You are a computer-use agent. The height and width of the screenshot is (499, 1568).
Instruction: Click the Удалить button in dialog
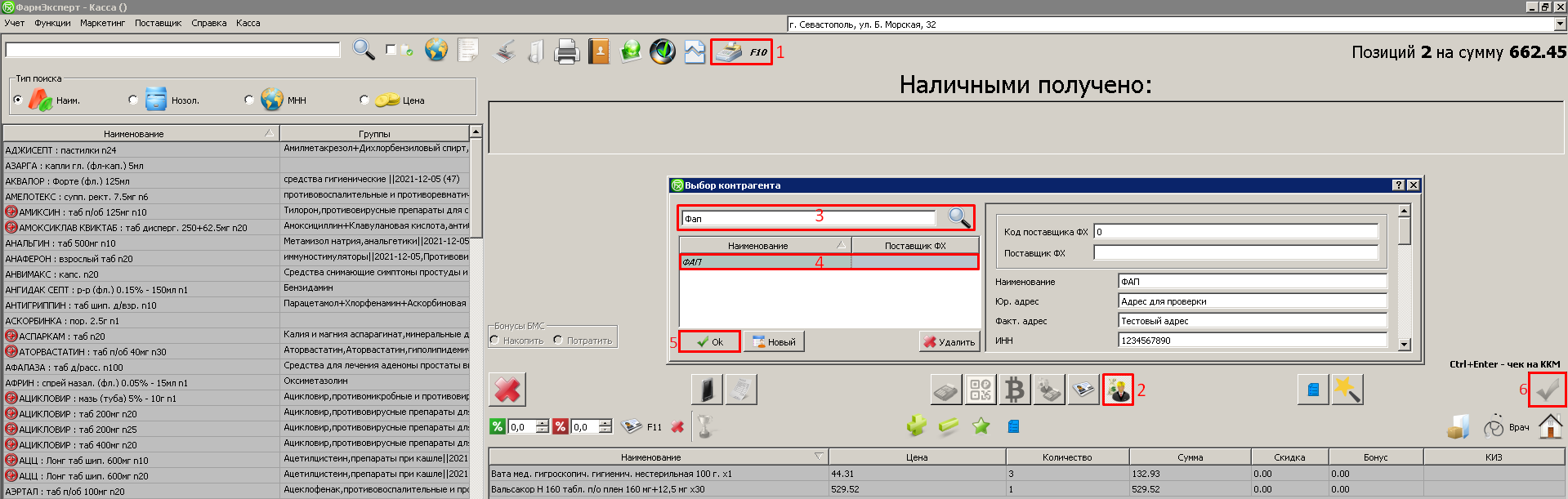949,342
